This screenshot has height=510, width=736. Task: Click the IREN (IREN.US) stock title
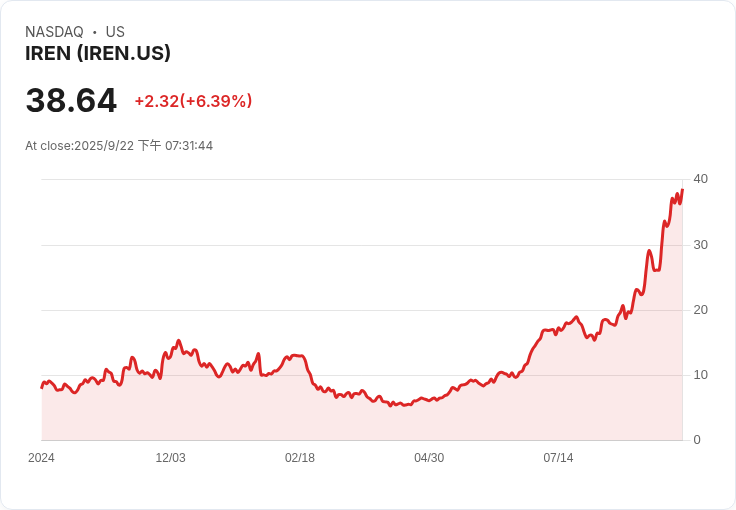coord(98,53)
